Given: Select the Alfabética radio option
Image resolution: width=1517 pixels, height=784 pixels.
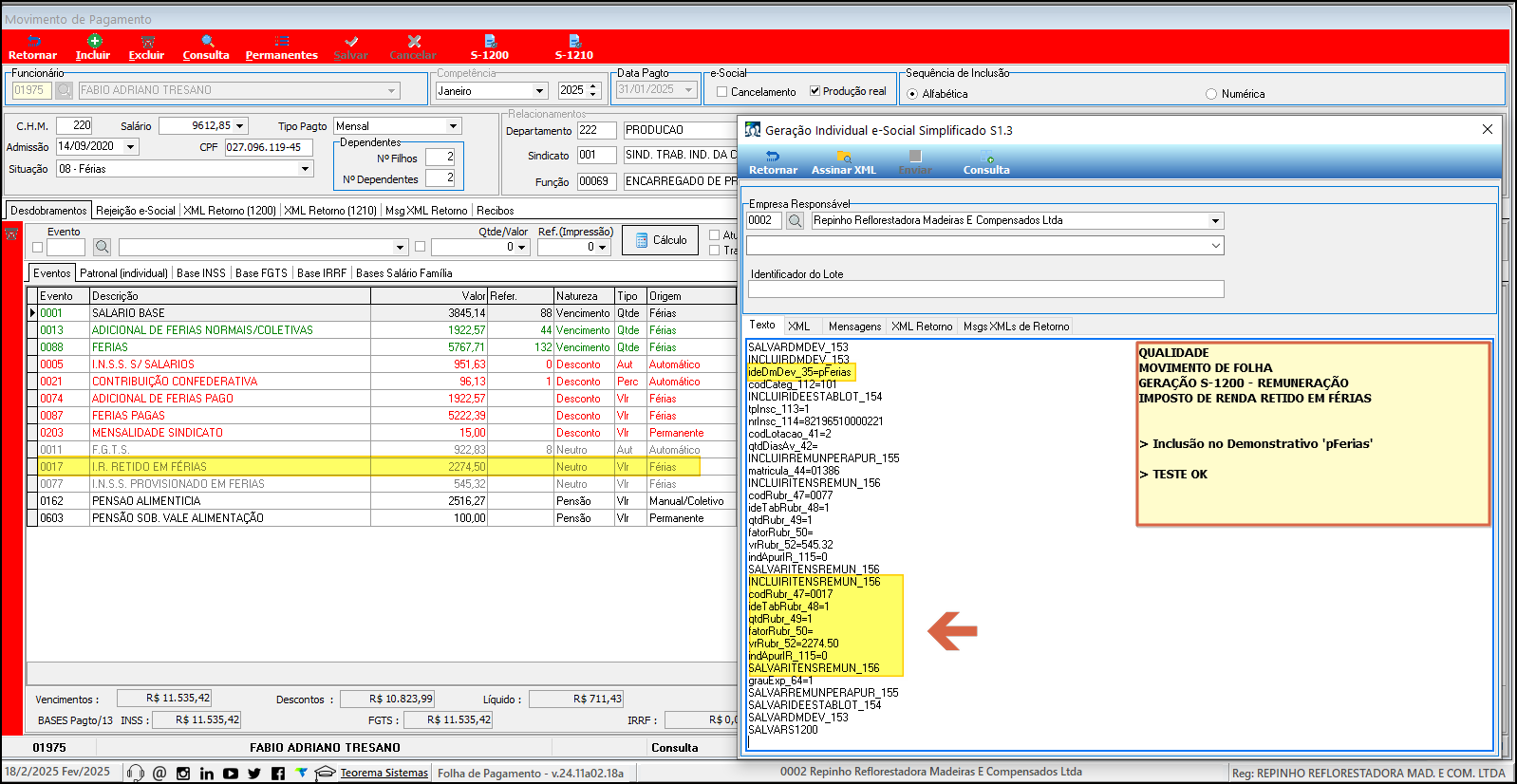Looking at the screenshot, I should click(x=912, y=94).
